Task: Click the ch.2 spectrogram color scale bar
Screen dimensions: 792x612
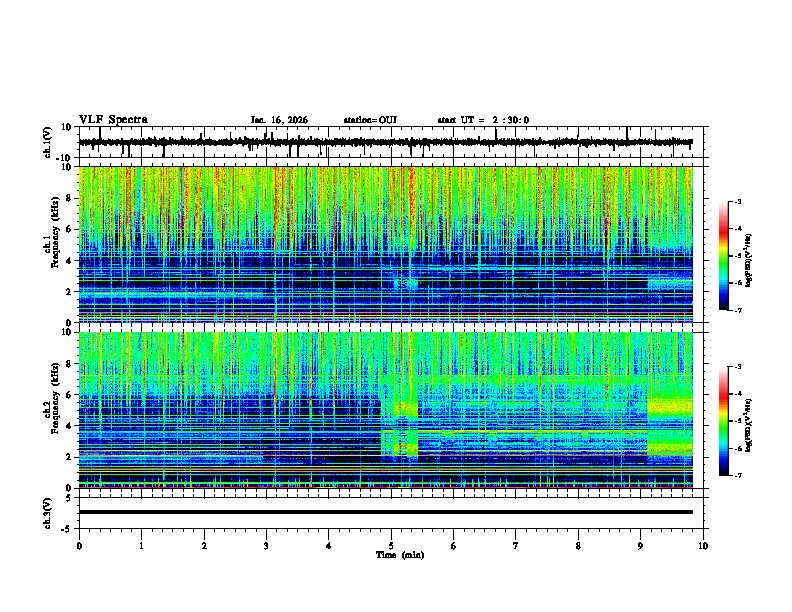Action: point(724,421)
